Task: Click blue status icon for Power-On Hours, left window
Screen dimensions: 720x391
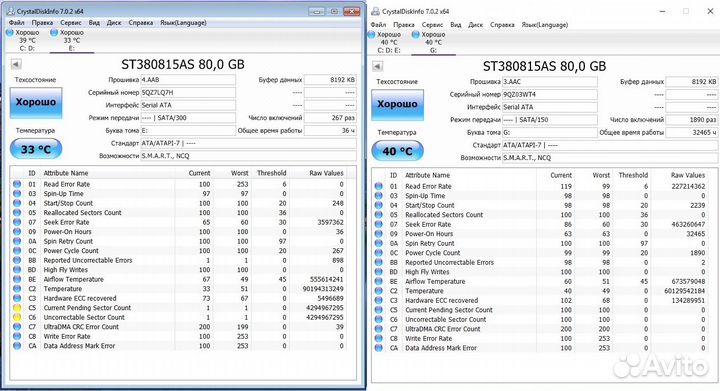Action: tap(17, 232)
